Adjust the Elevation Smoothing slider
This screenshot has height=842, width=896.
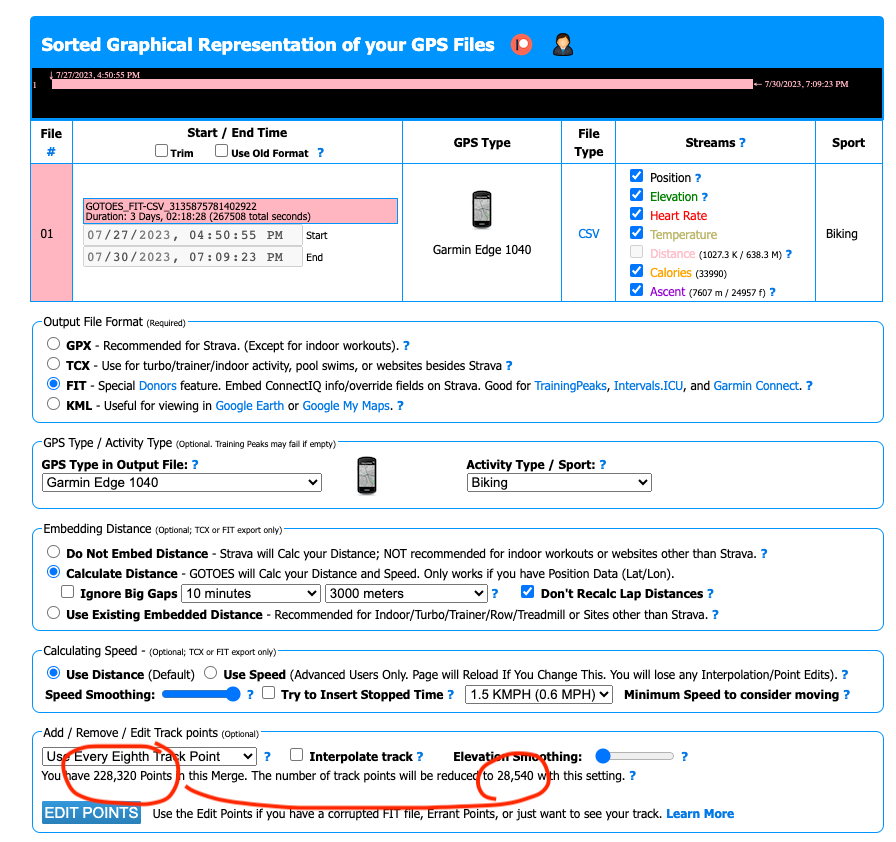634,756
